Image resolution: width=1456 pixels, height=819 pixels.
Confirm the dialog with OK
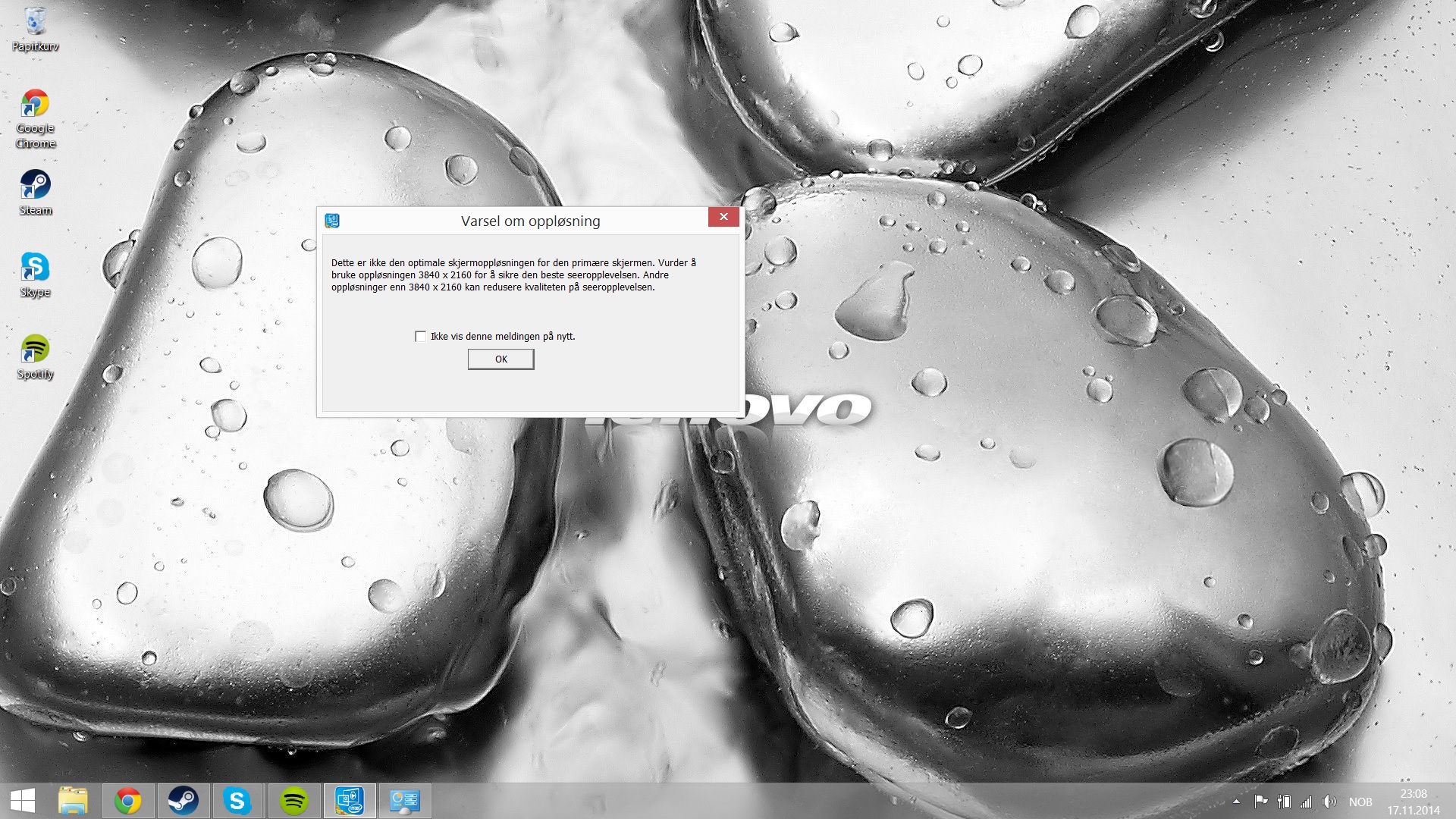500,359
